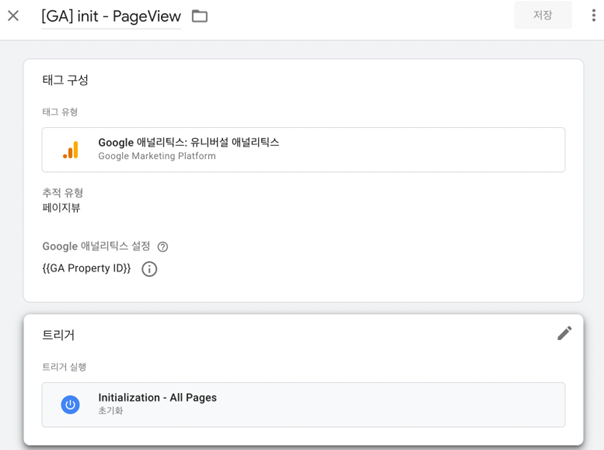This screenshot has width=604, height=450.
Task: Click the 트리거 section heading
Action: 58,335
